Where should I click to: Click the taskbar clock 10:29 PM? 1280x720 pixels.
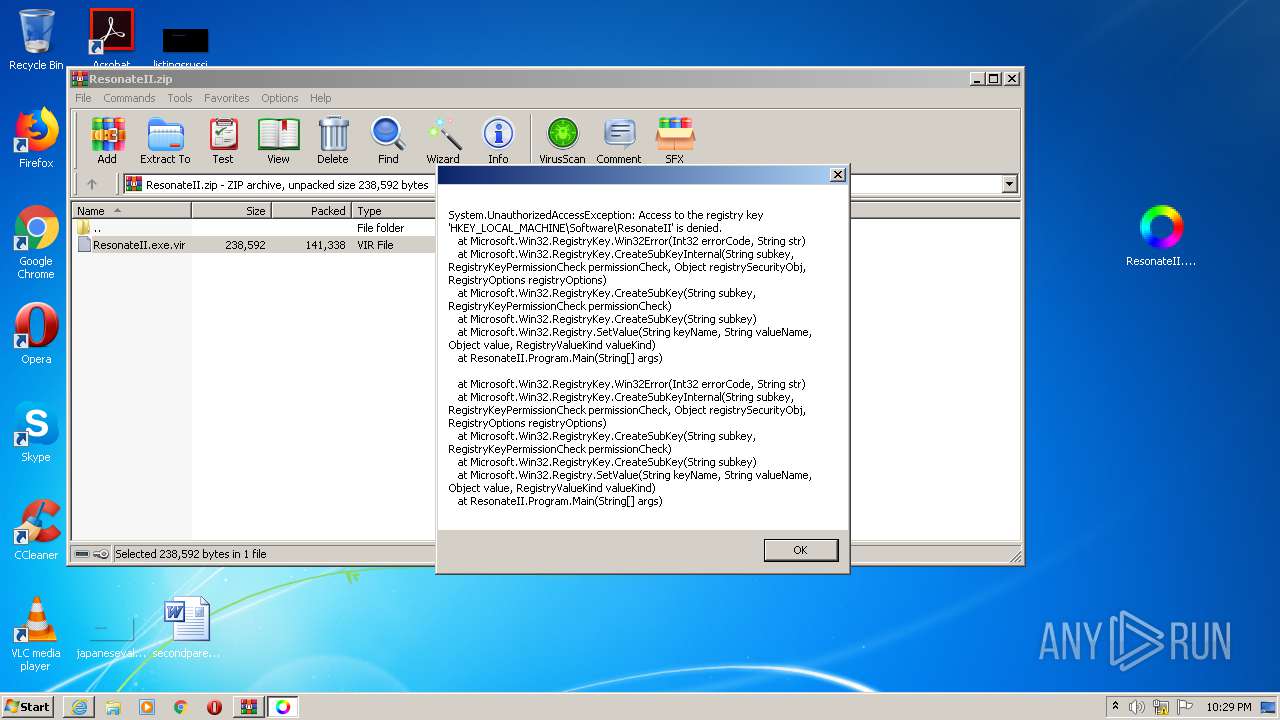1229,707
